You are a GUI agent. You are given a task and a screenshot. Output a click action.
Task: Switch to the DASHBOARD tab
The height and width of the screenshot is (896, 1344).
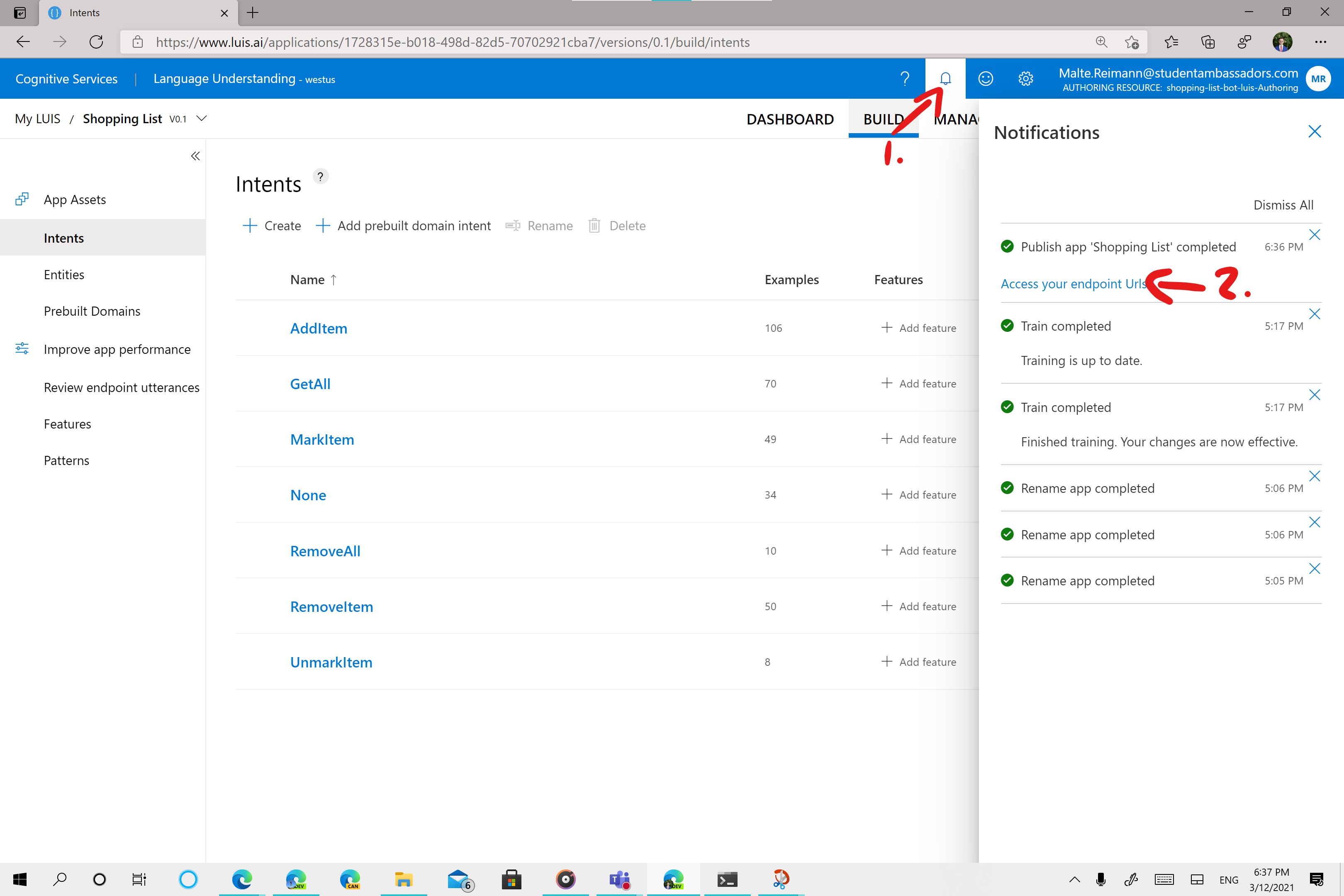tap(790, 119)
